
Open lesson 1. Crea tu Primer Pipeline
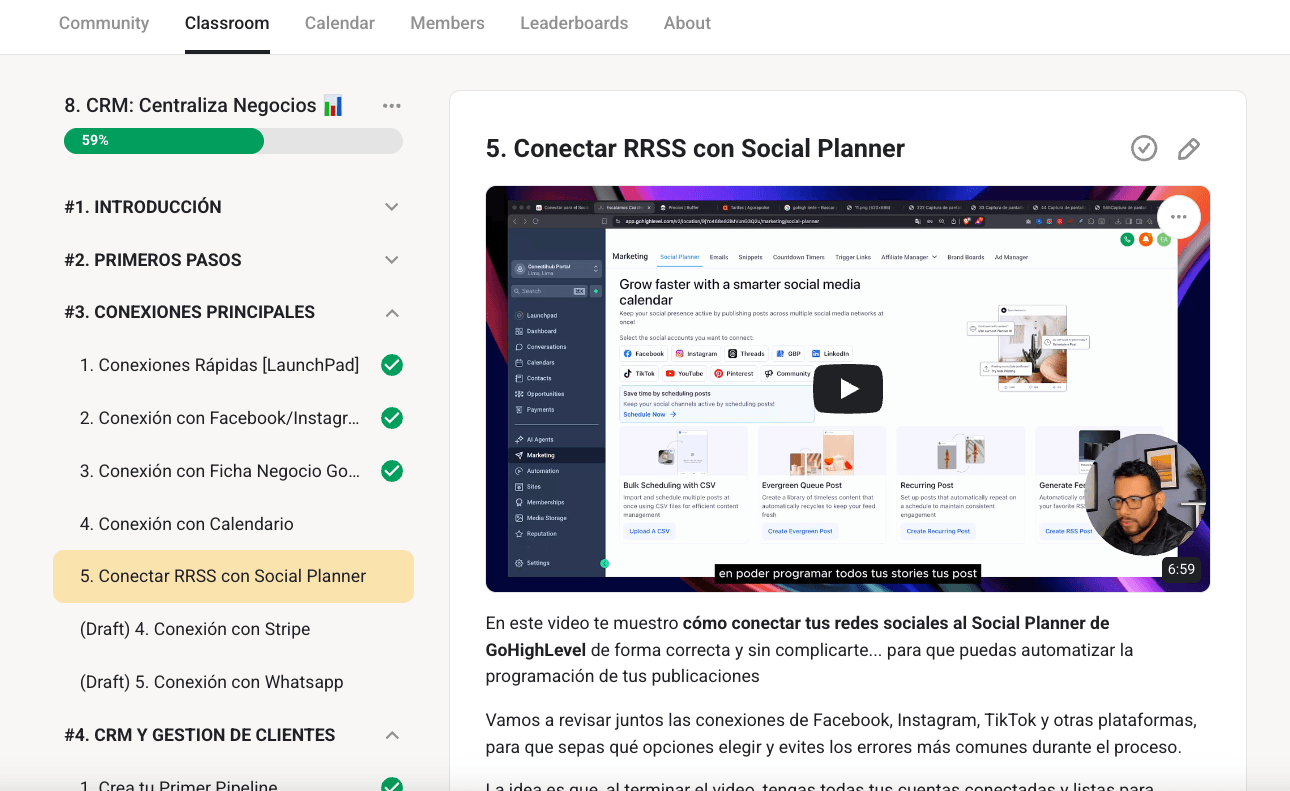pos(179,786)
